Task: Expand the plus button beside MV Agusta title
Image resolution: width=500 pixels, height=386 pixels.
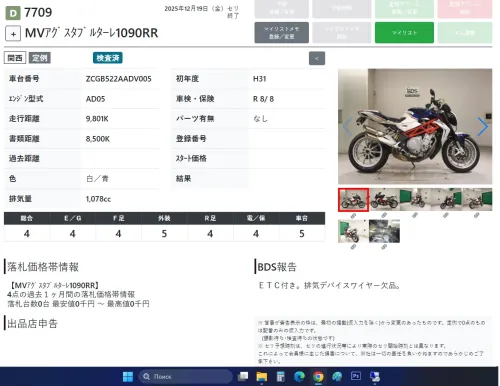Action: (13, 34)
